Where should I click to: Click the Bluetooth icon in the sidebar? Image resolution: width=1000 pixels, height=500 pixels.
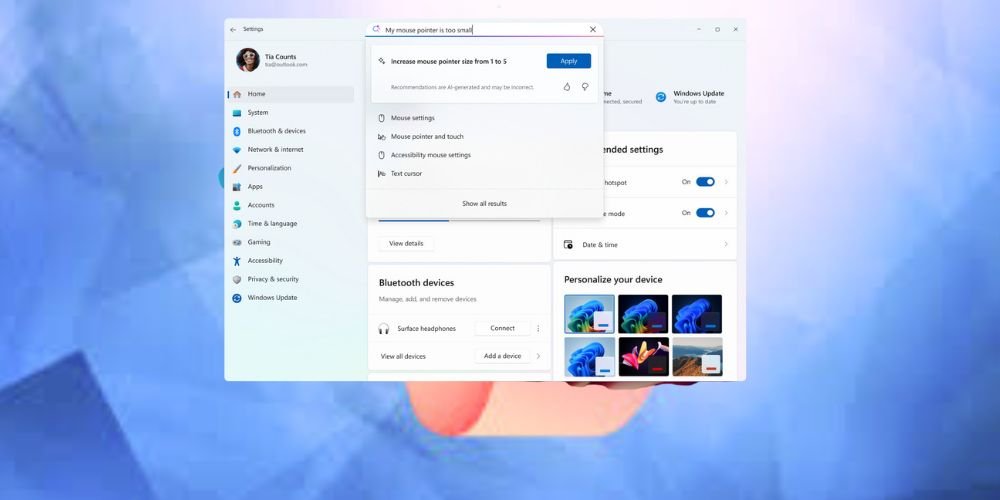(x=237, y=131)
